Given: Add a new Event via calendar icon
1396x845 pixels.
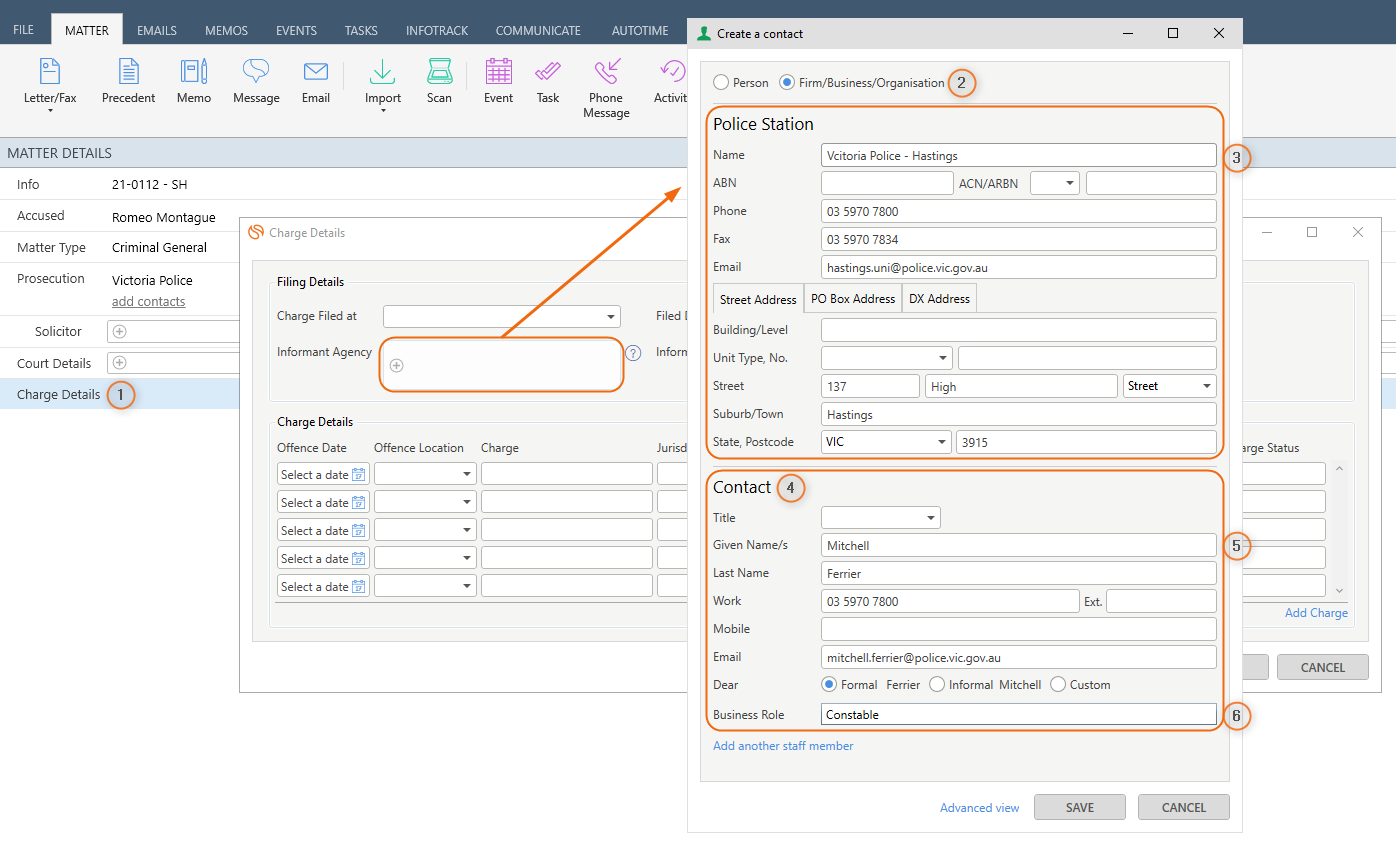Looking at the screenshot, I should [x=498, y=73].
